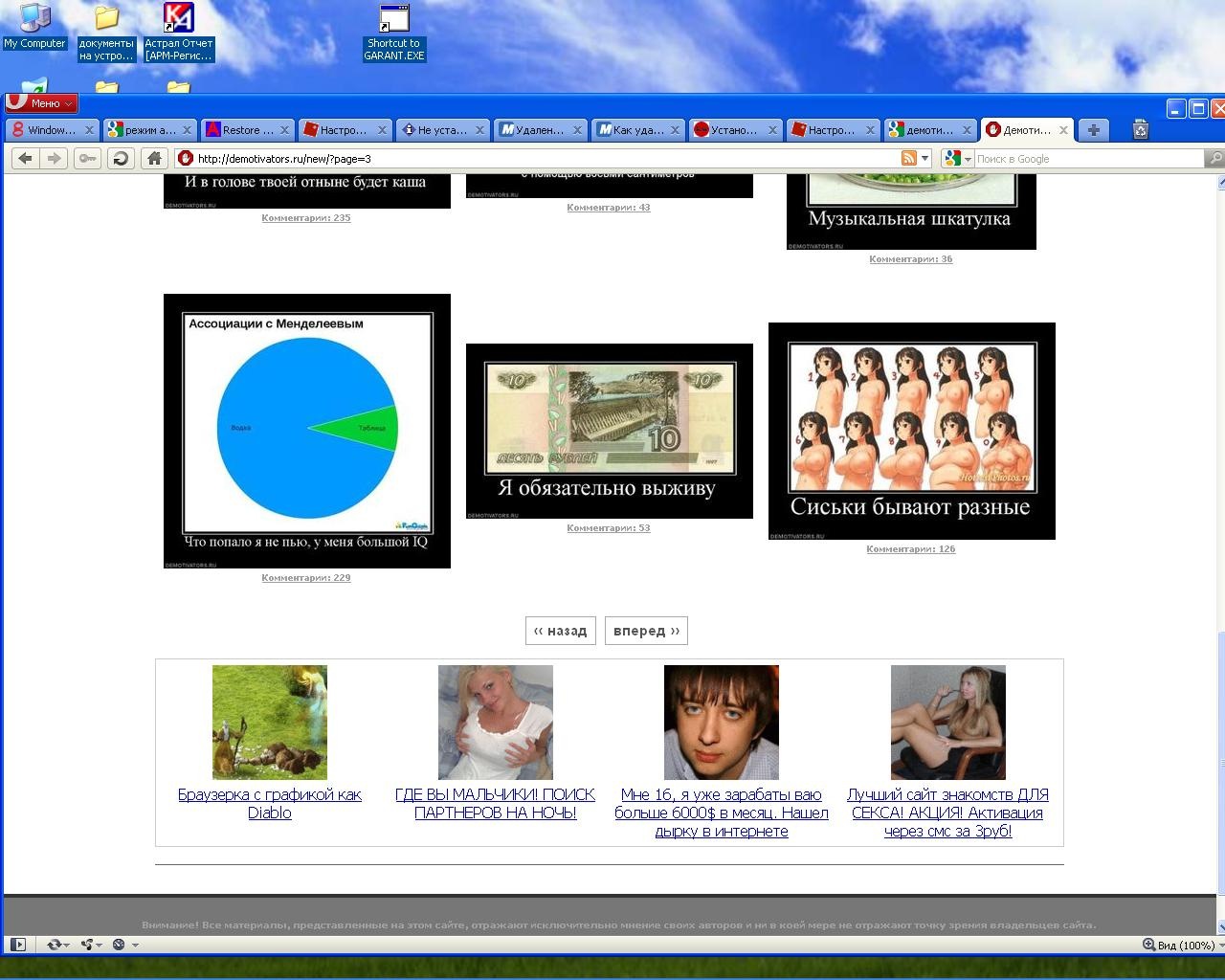Screen dimensions: 1225x980
Task: Switch to the Restore tab
Action: click(247, 130)
